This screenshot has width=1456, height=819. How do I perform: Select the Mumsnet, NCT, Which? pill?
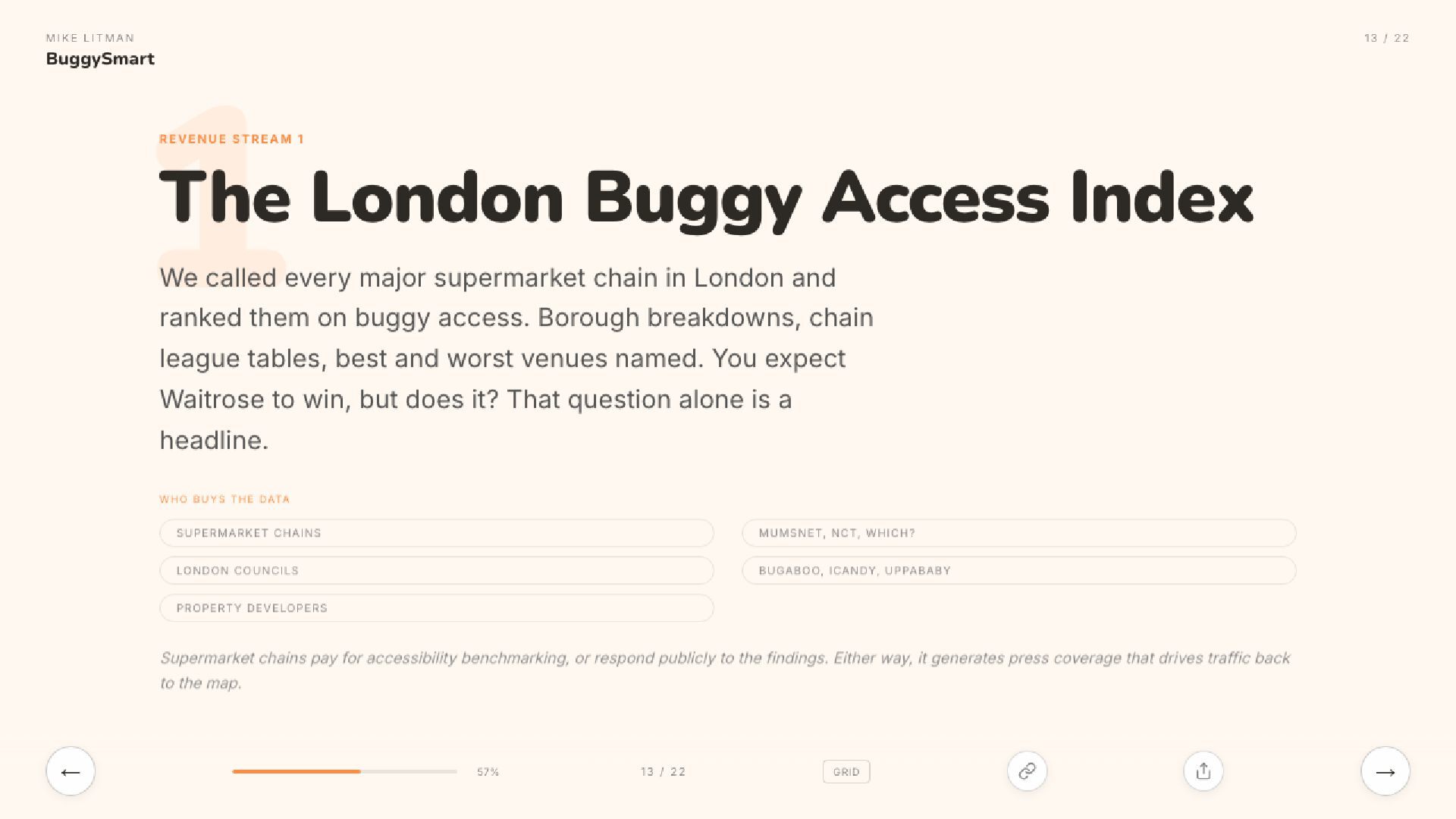point(1019,533)
